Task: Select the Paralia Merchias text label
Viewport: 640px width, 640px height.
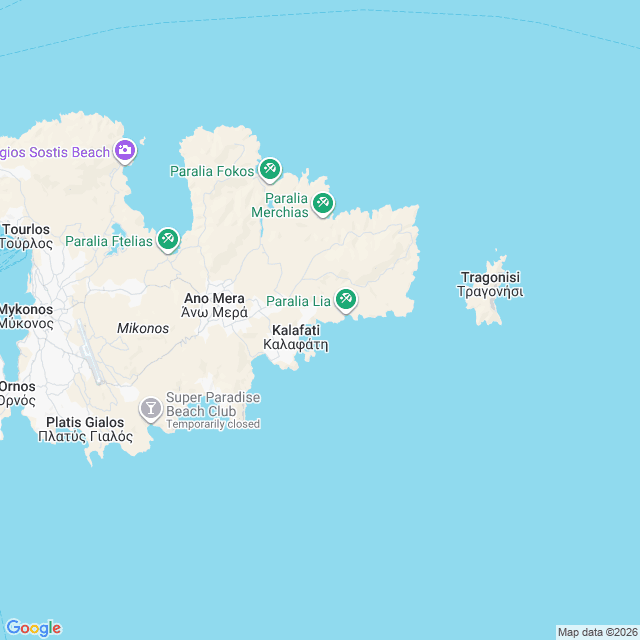Action: tap(280, 205)
